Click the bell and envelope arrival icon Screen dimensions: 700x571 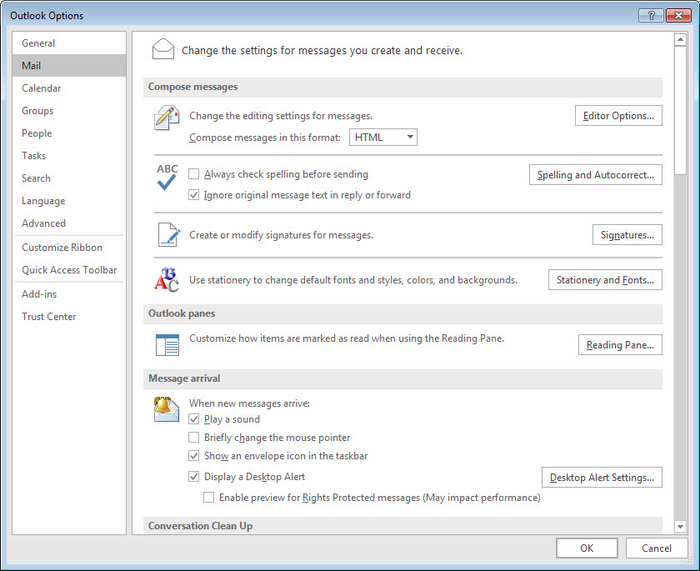pos(167,409)
